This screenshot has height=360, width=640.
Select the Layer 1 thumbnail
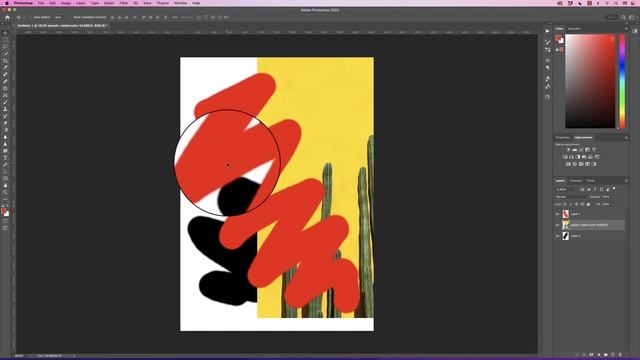[x=566, y=214]
